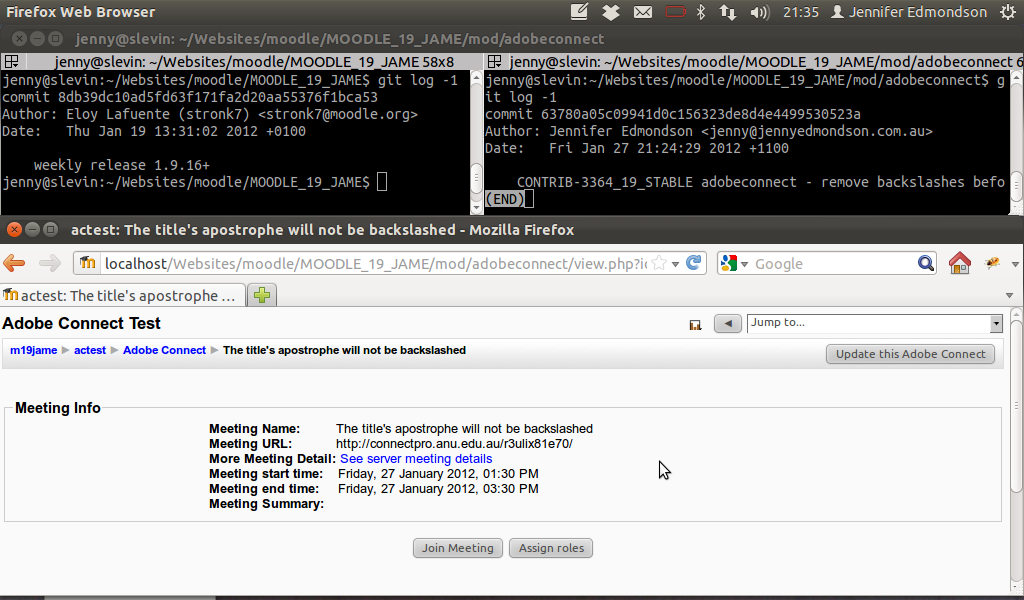
Task: Open URL history dropdown arrow
Action: pyautogui.click(x=675, y=264)
